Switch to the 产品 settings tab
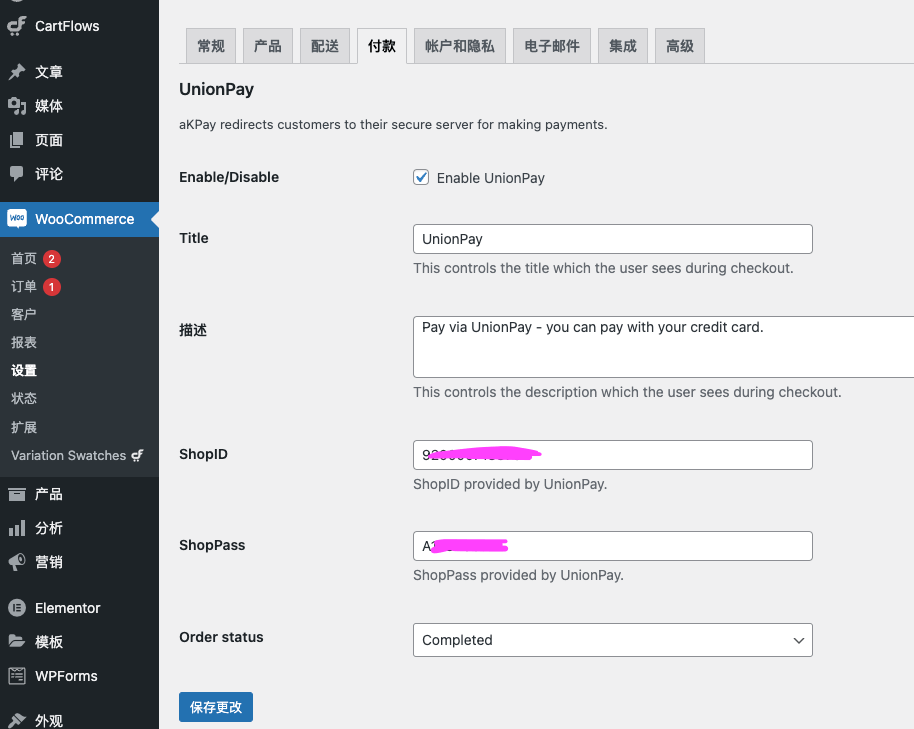 (x=268, y=46)
